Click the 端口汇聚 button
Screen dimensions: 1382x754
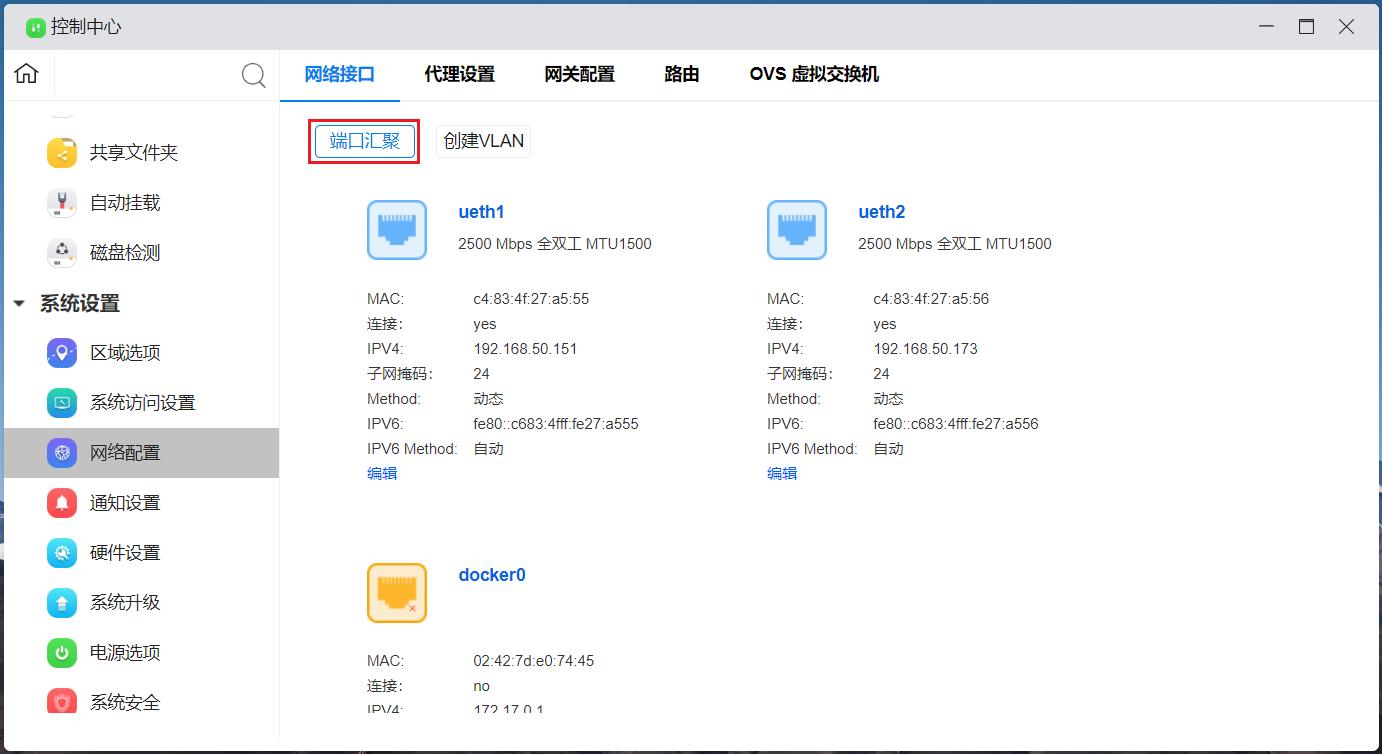pos(364,141)
